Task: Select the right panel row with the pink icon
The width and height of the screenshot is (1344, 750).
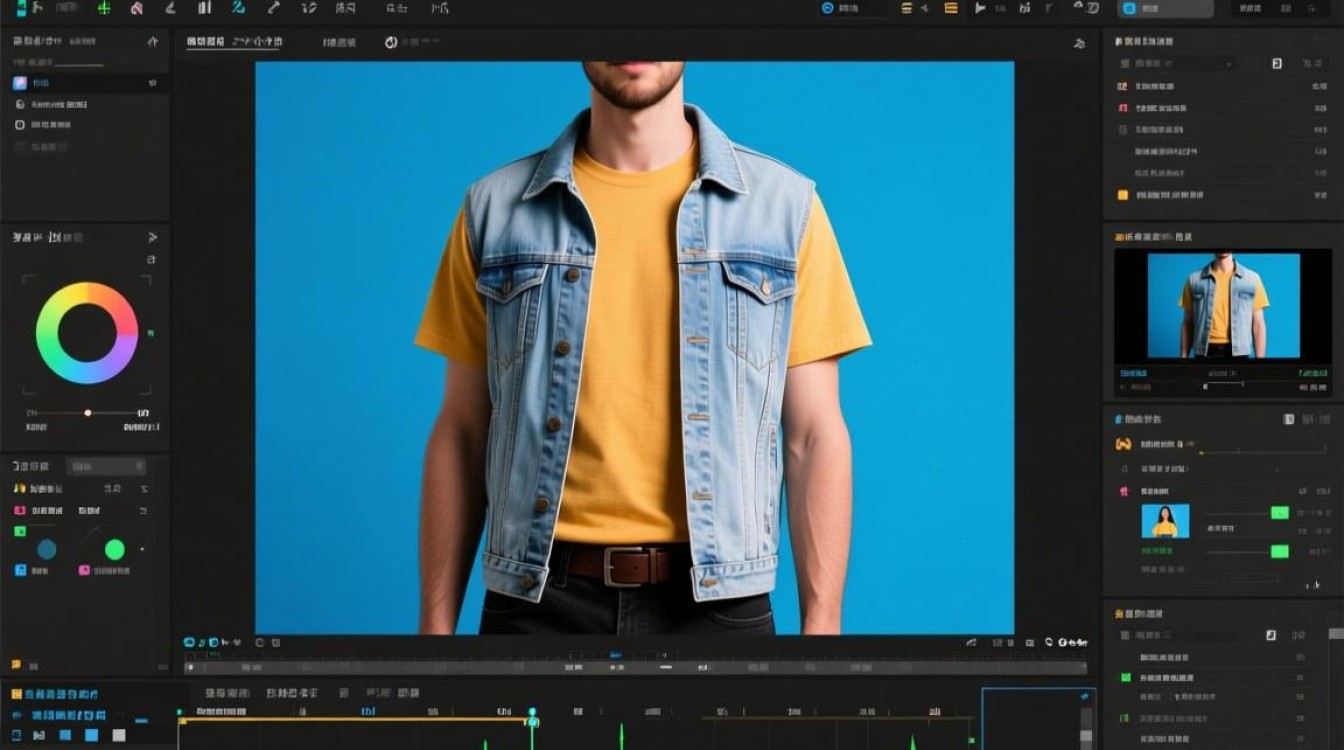Action: click(x=1222, y=108)
